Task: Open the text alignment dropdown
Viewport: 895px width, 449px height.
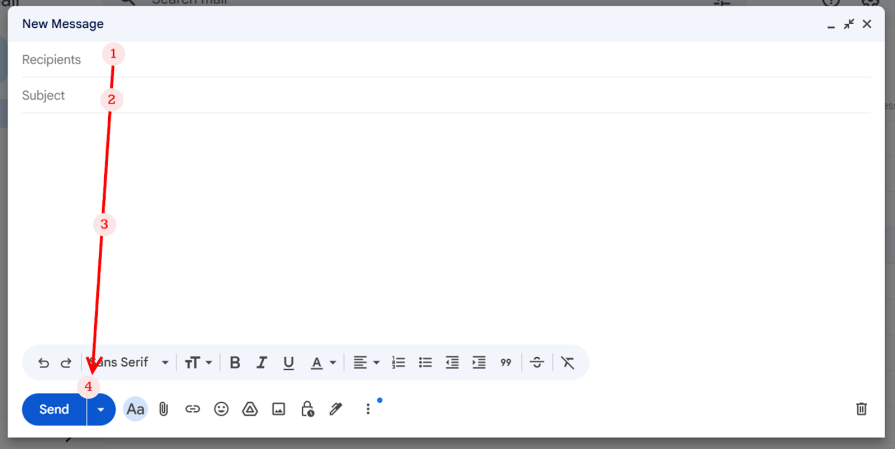Action: click(x=366, y=362)
